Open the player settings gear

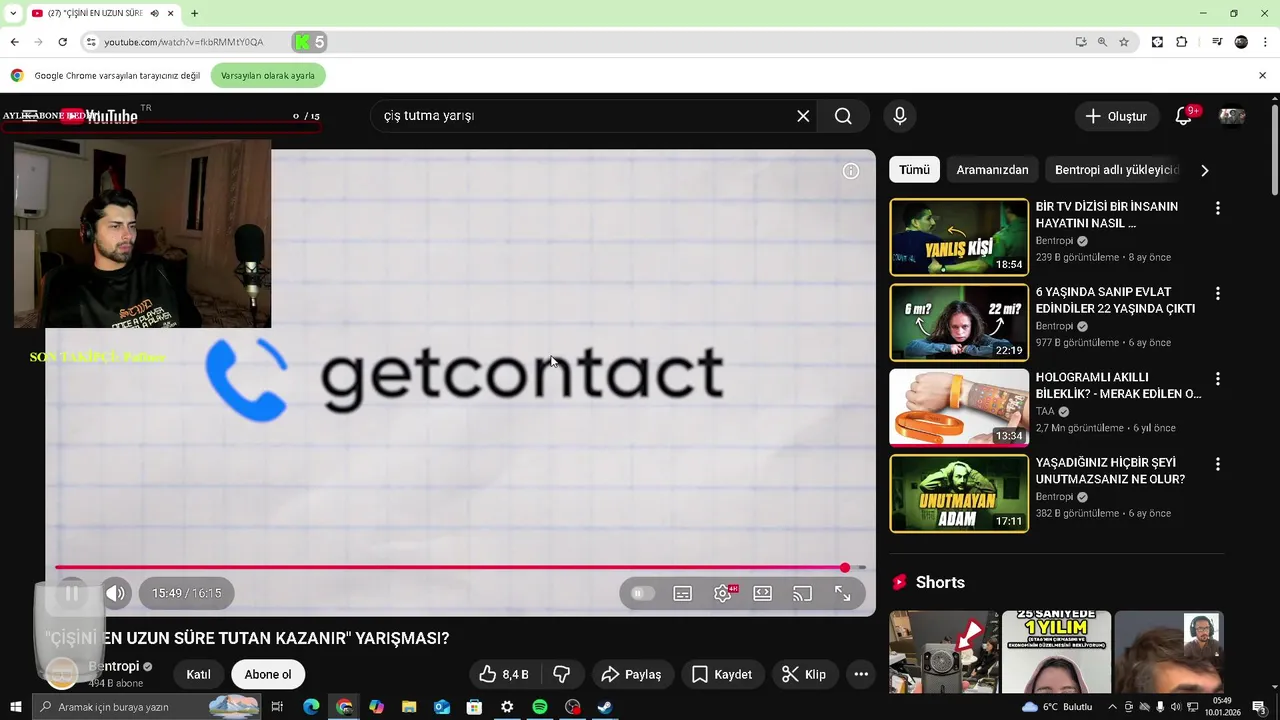coord(723,594)
